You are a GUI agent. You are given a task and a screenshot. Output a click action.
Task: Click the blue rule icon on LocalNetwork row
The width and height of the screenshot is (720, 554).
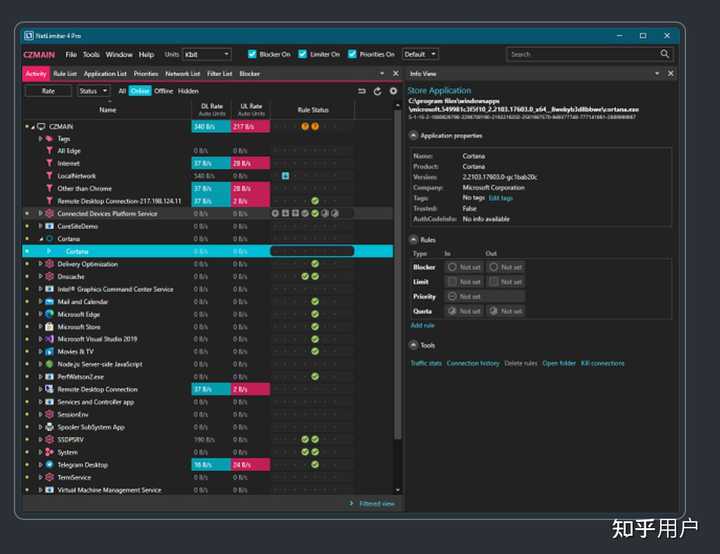click(285, 176)
